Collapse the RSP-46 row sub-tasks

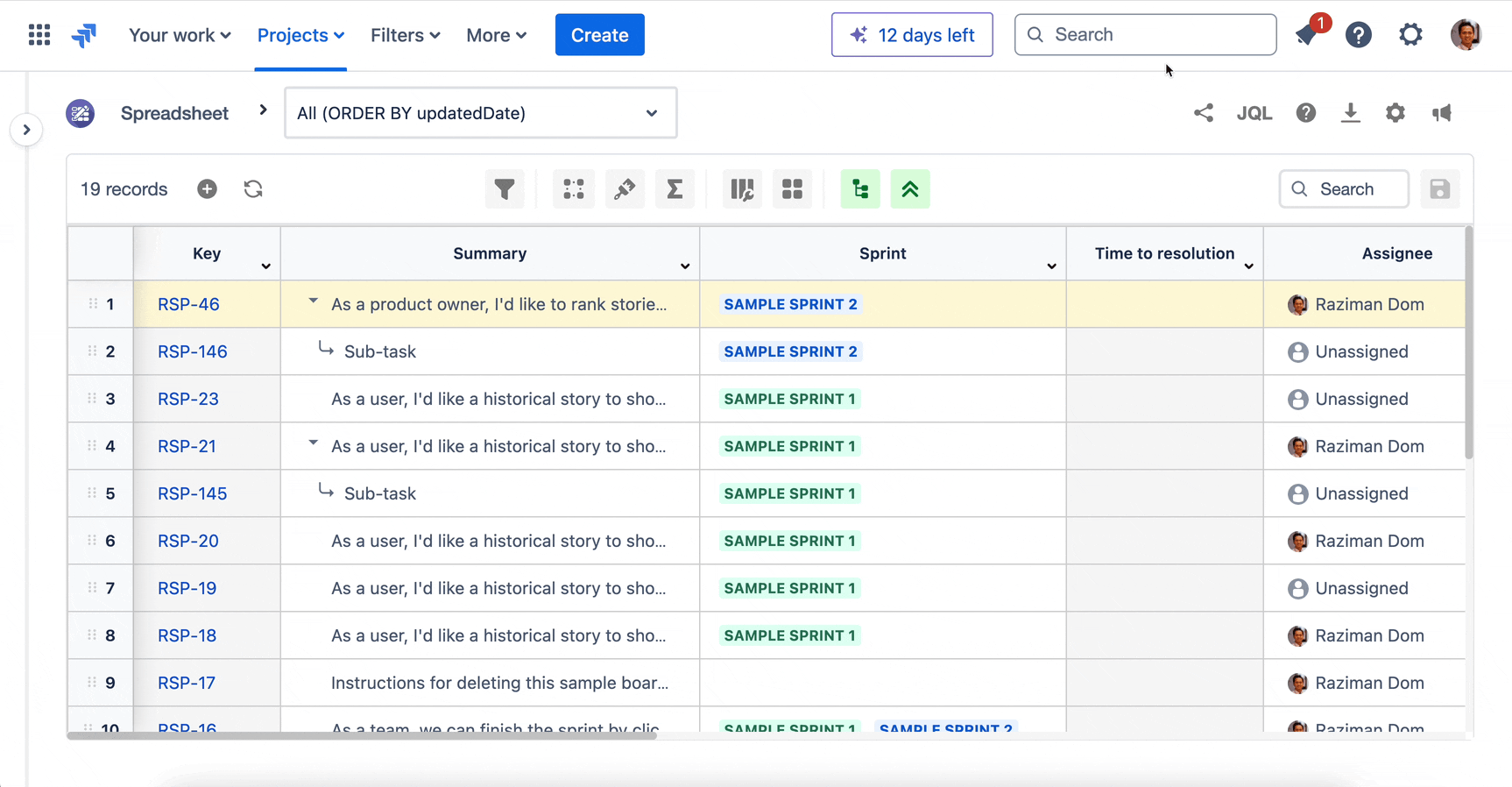pyautogui.click(x=313, y=301)
